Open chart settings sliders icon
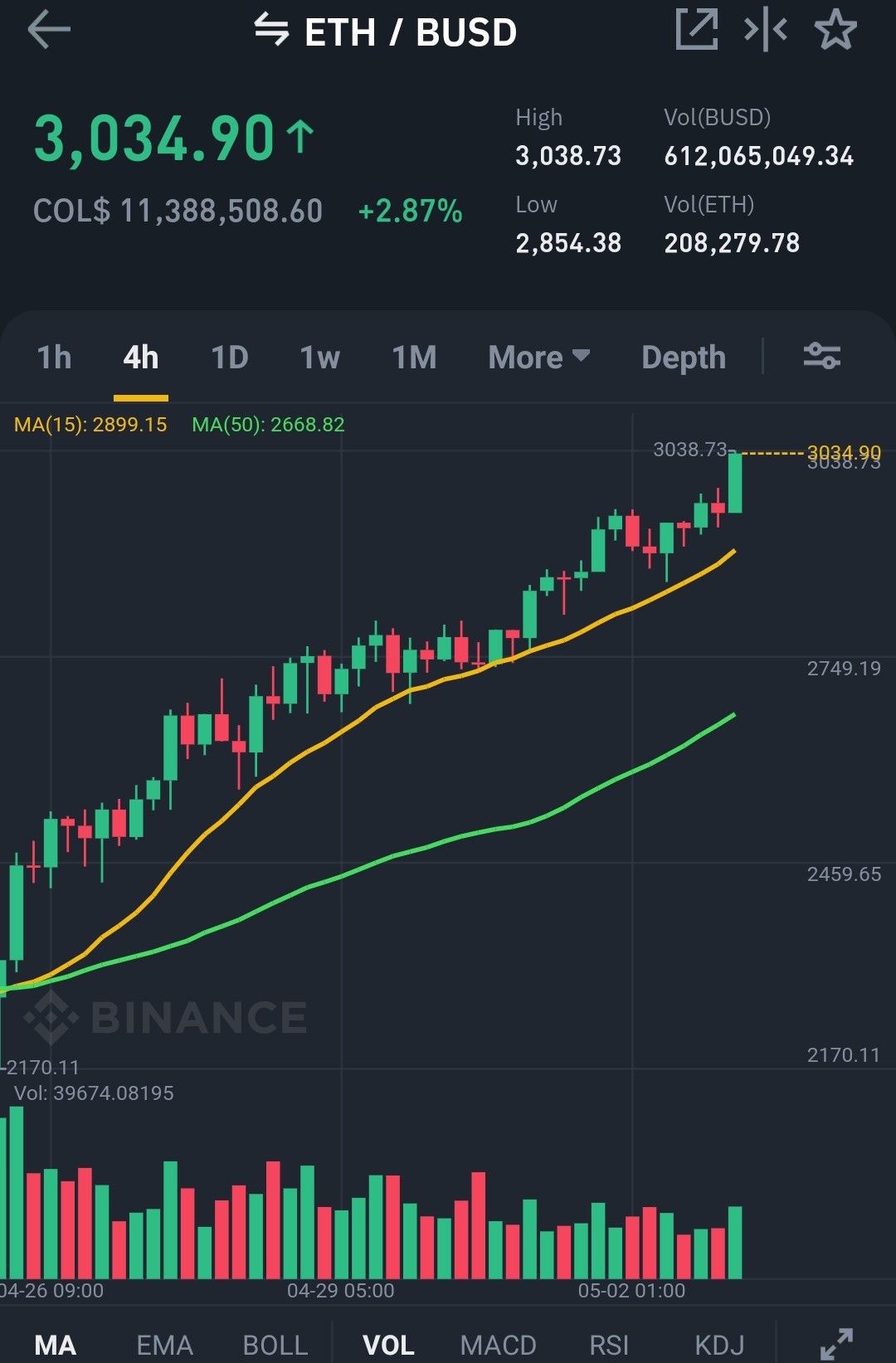Viewport: 896px width, 1363px height. pos(822,356)
